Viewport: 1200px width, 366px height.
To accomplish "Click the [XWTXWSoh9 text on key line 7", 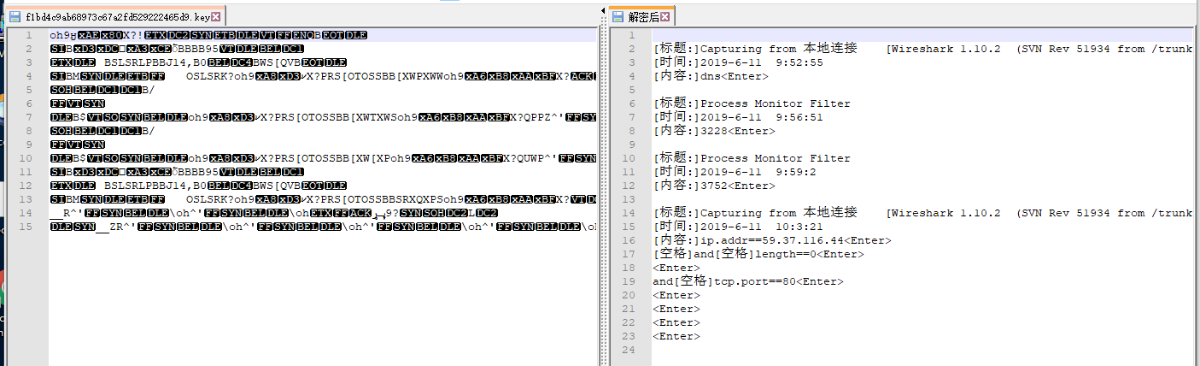I will tap(385, 117).
